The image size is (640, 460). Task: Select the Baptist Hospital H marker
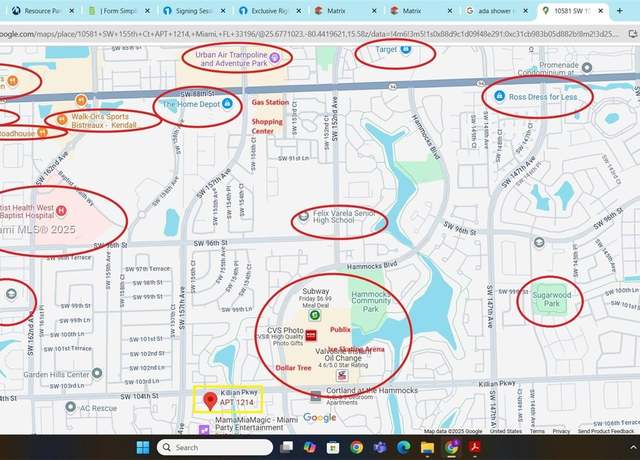tap(61, 211)
